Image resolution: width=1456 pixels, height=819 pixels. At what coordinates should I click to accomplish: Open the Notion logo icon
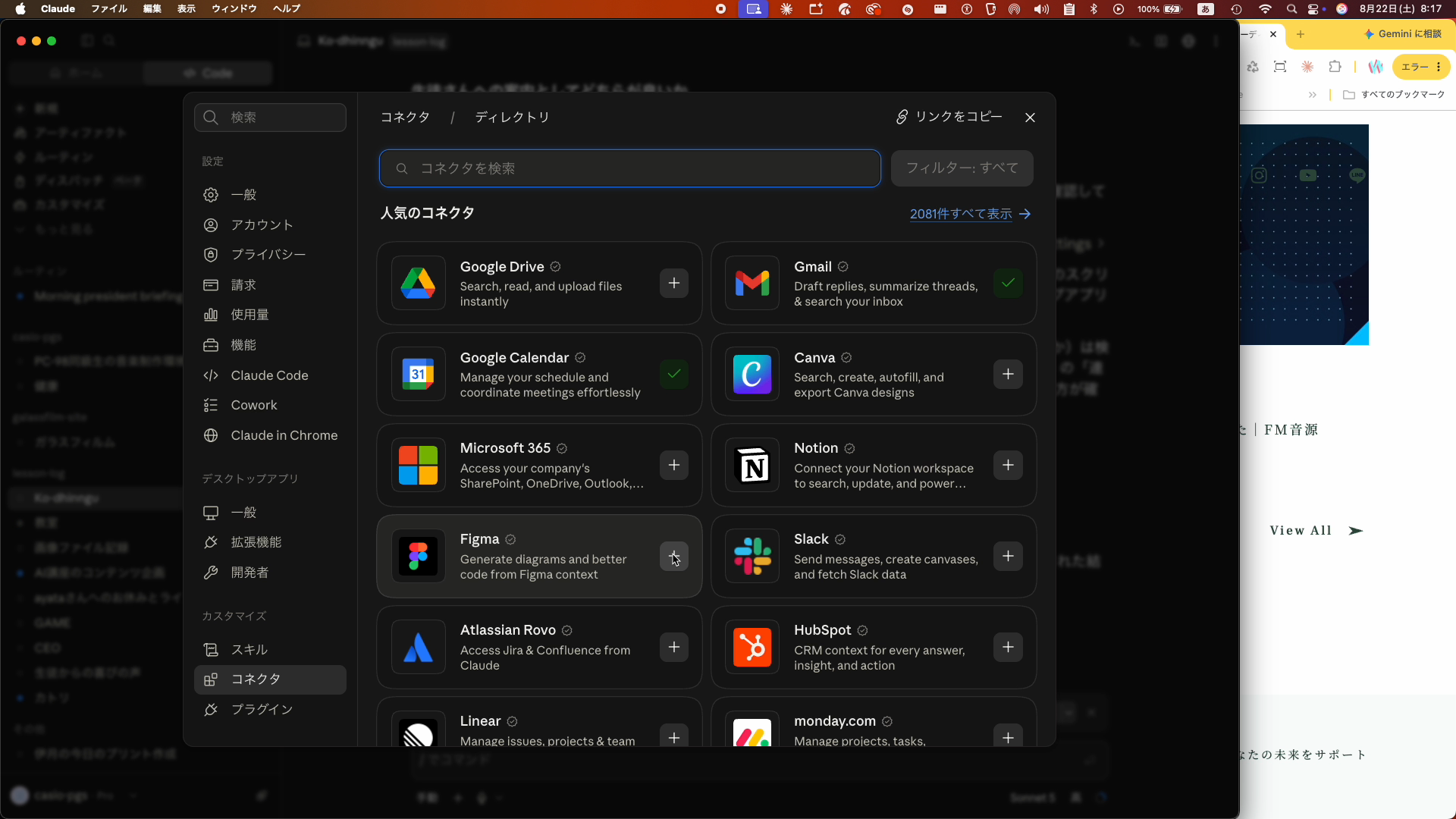point(752,465)
